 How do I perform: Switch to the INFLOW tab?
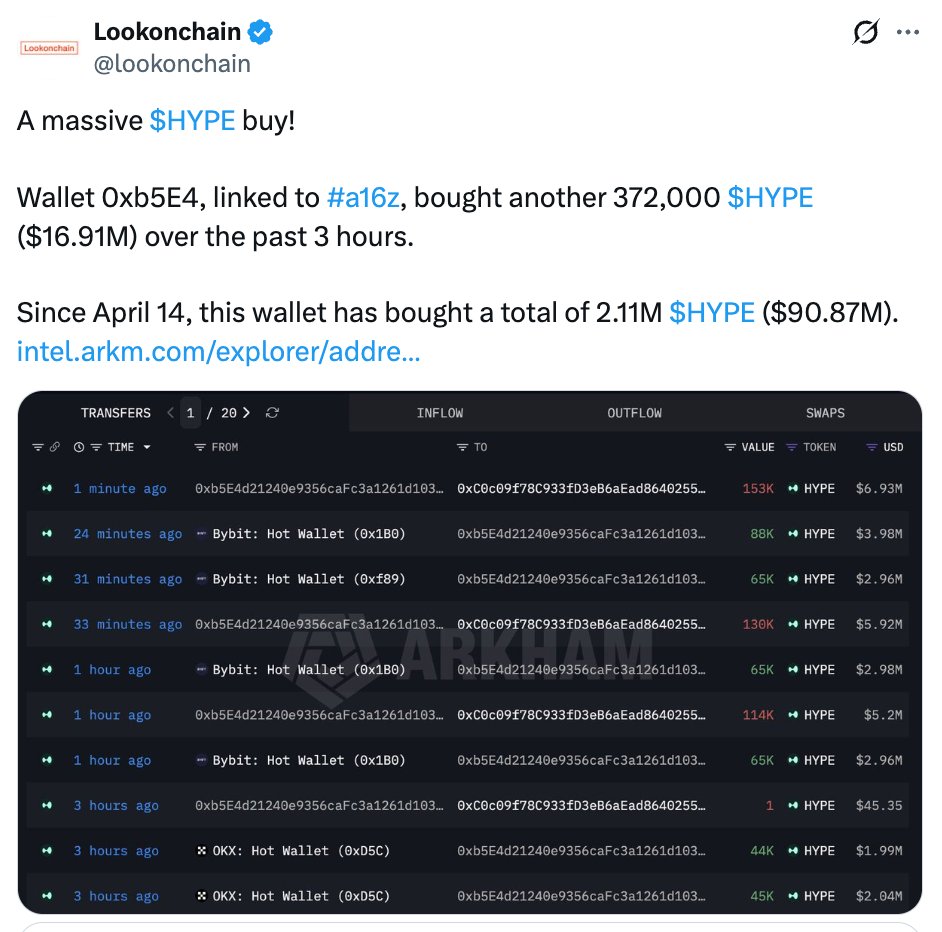pyautogui.click(x=440, y=413)
